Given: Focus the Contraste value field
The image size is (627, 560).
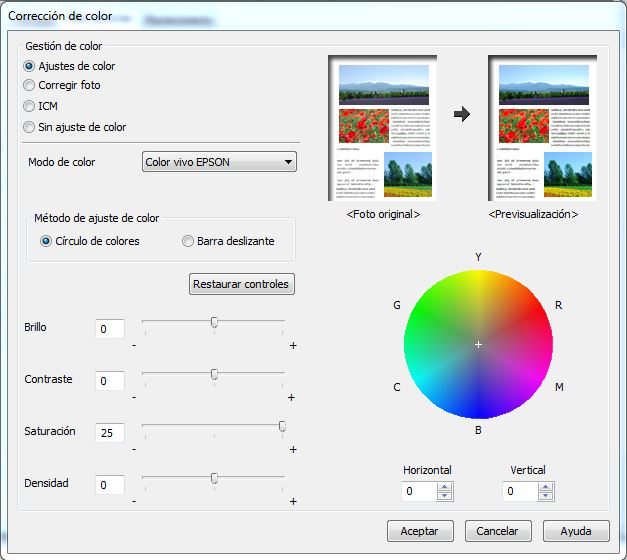Looking at the screenshot, I should pos(110,381).
